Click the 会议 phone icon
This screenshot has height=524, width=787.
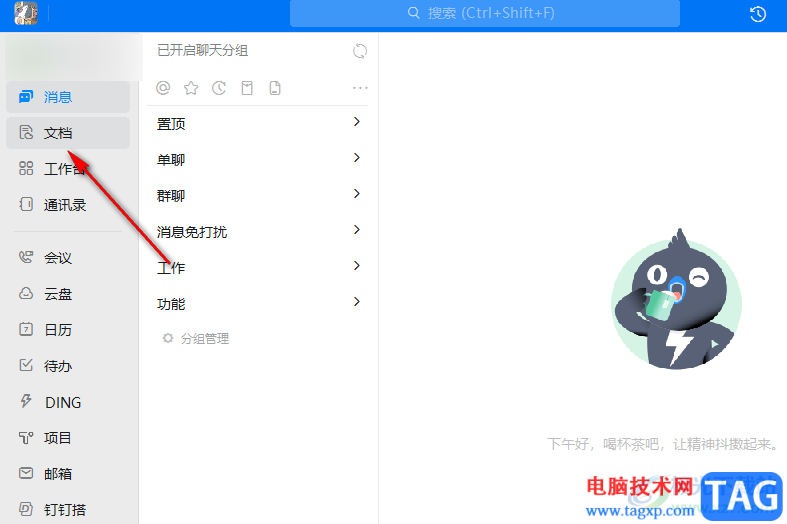pyautogui.click(x=26, y=257)
